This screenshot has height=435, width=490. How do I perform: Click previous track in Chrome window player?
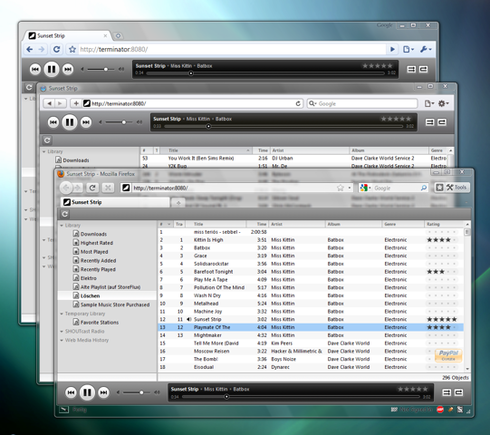tap(35, 69)
